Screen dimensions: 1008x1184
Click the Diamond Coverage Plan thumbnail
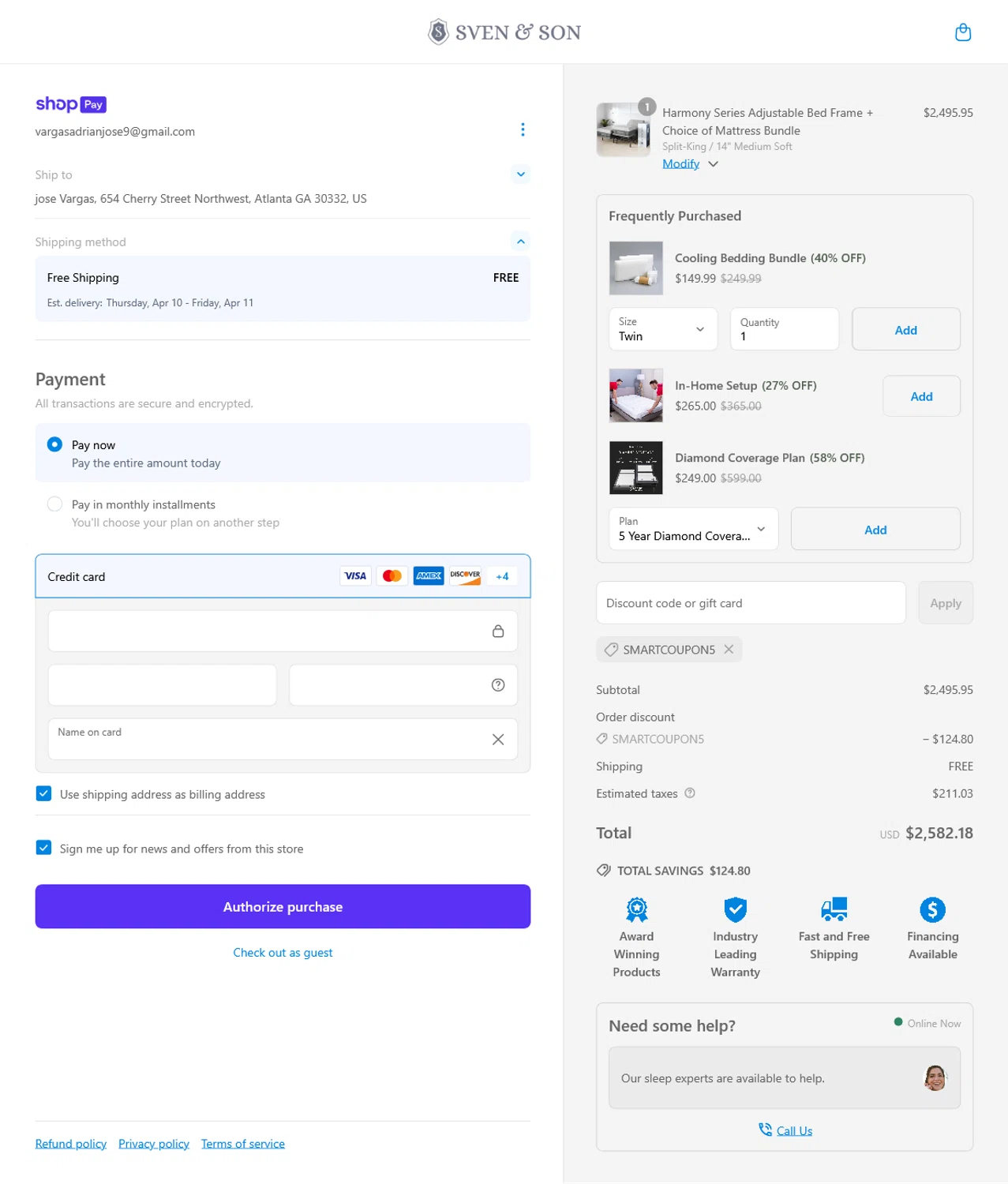tap(636, 468)
